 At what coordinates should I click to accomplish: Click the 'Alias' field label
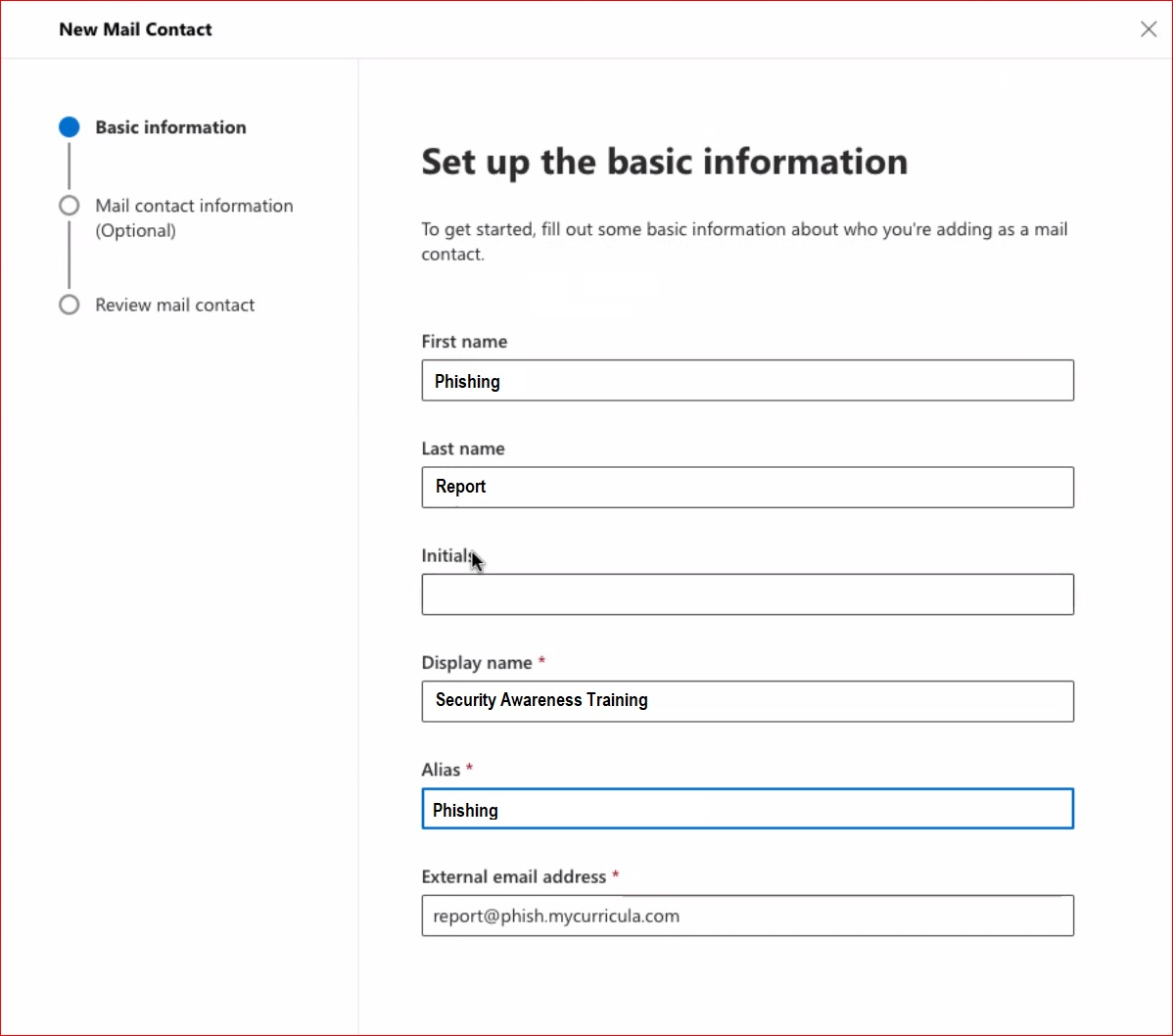[x=441, y=770]
